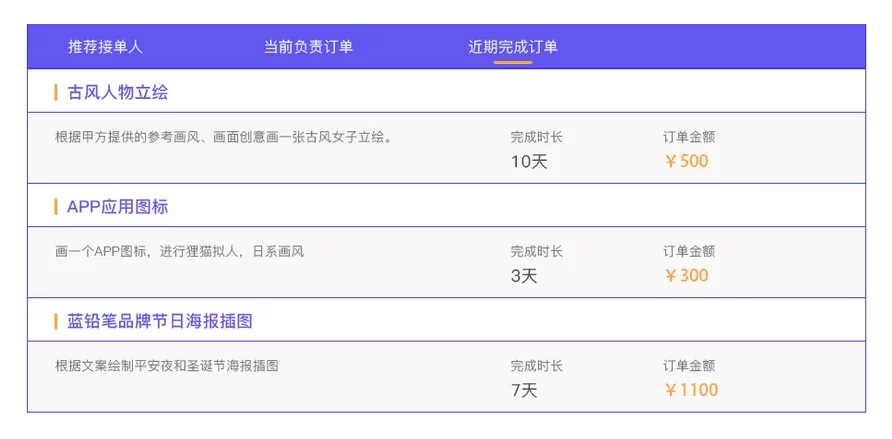
Task: Click the 3天 completion duration
Action: click(524, 275)
